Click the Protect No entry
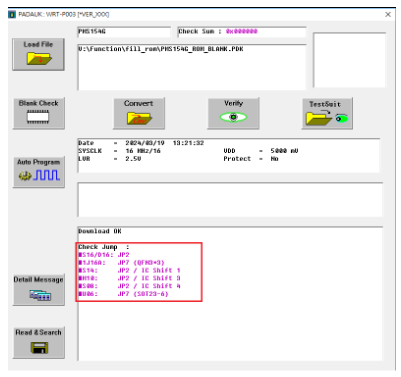The height and width of the screenshot is (377, 401). 251,159
